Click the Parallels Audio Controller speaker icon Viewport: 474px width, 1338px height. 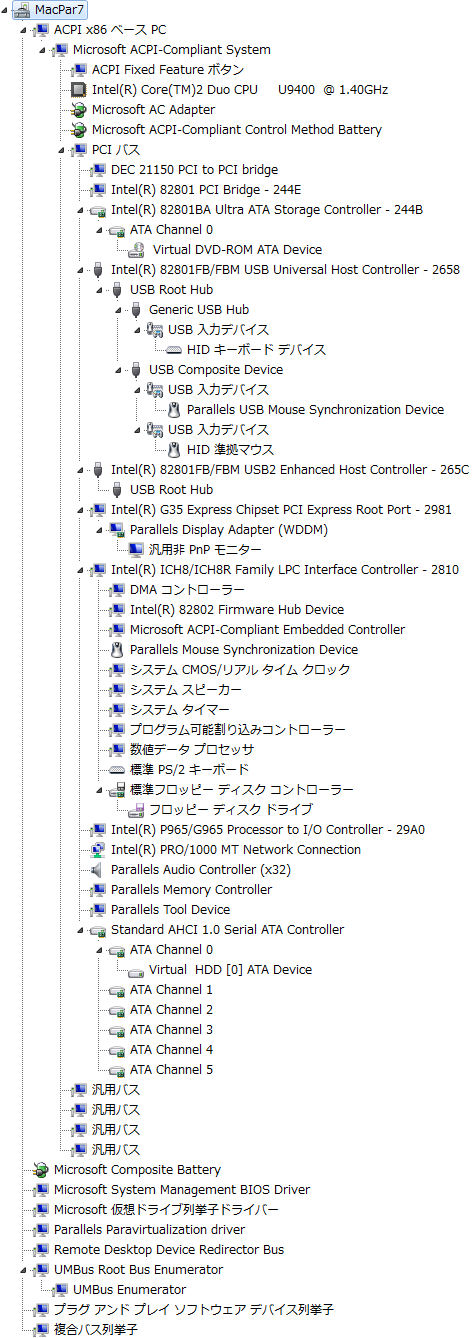(x=98, y=870)
